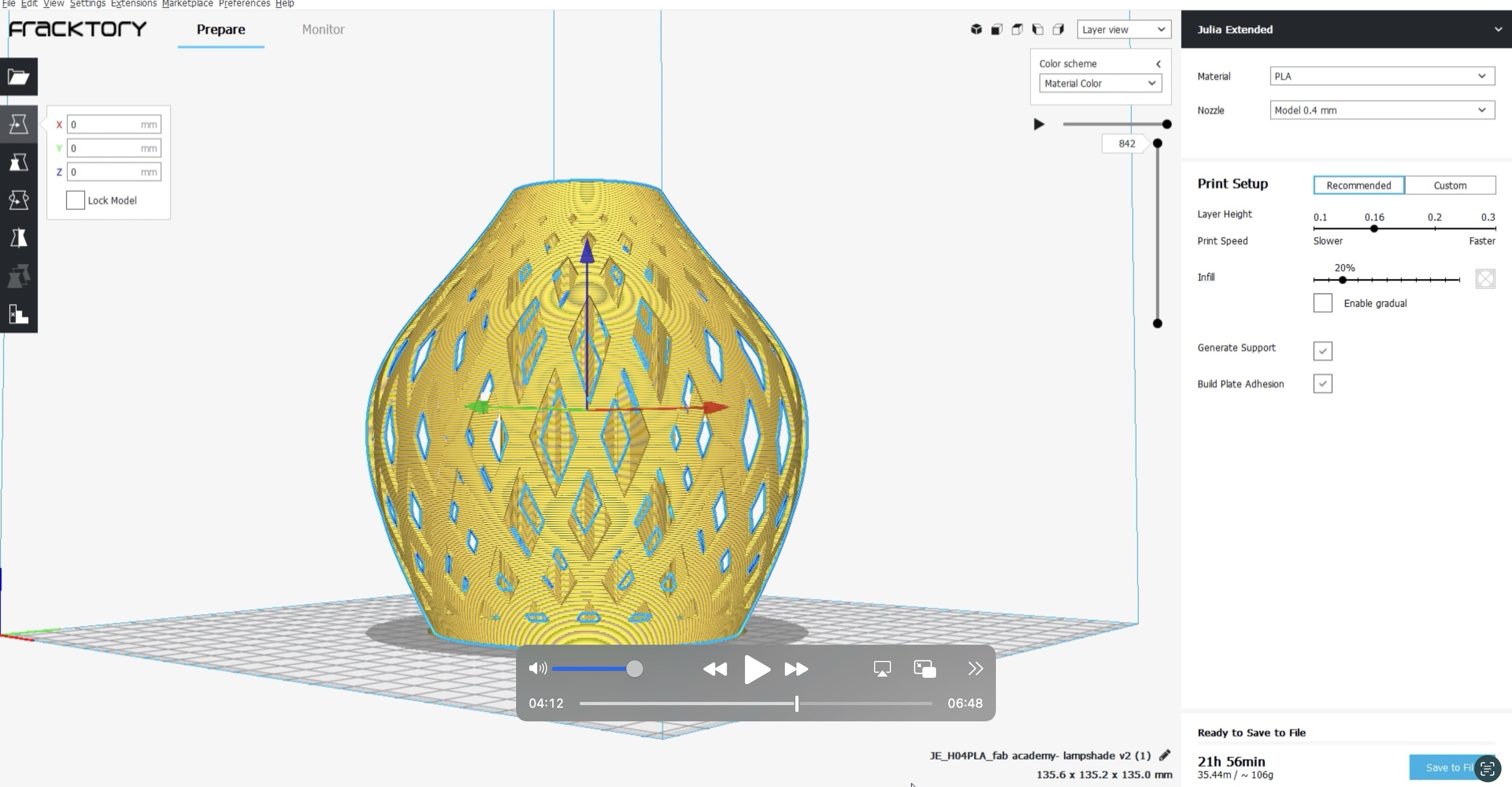The image size is (1512, 787).
Task: Open the Extensions menu
Action: click(x=134, y=4)
